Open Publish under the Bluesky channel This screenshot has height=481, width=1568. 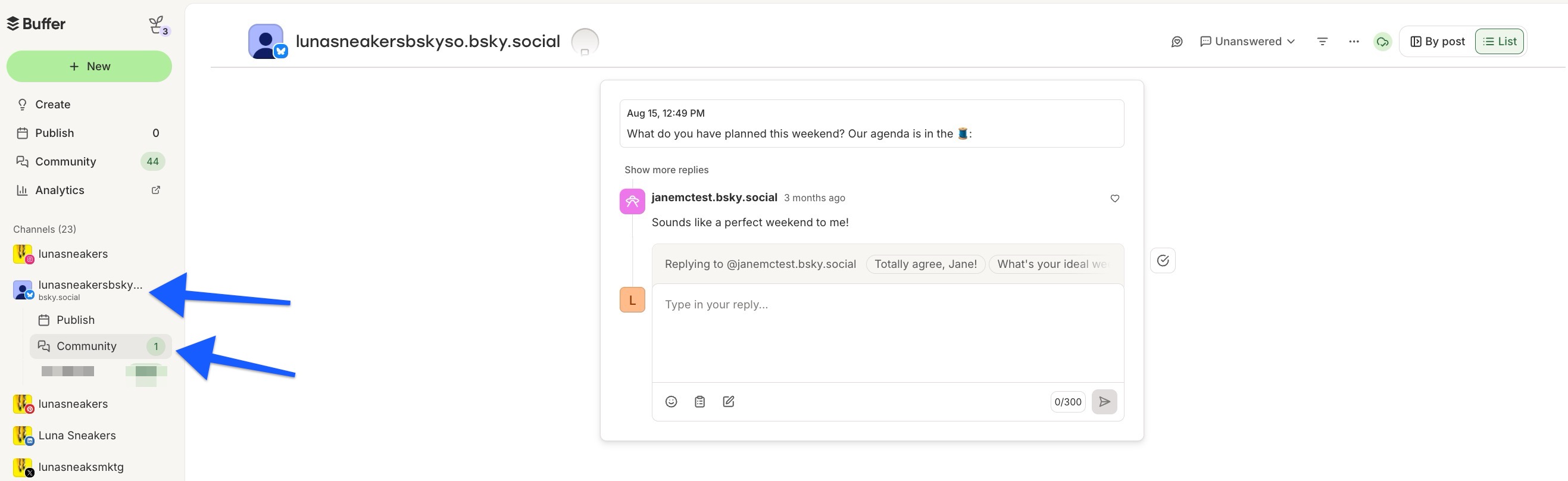[x=101, y=320]
